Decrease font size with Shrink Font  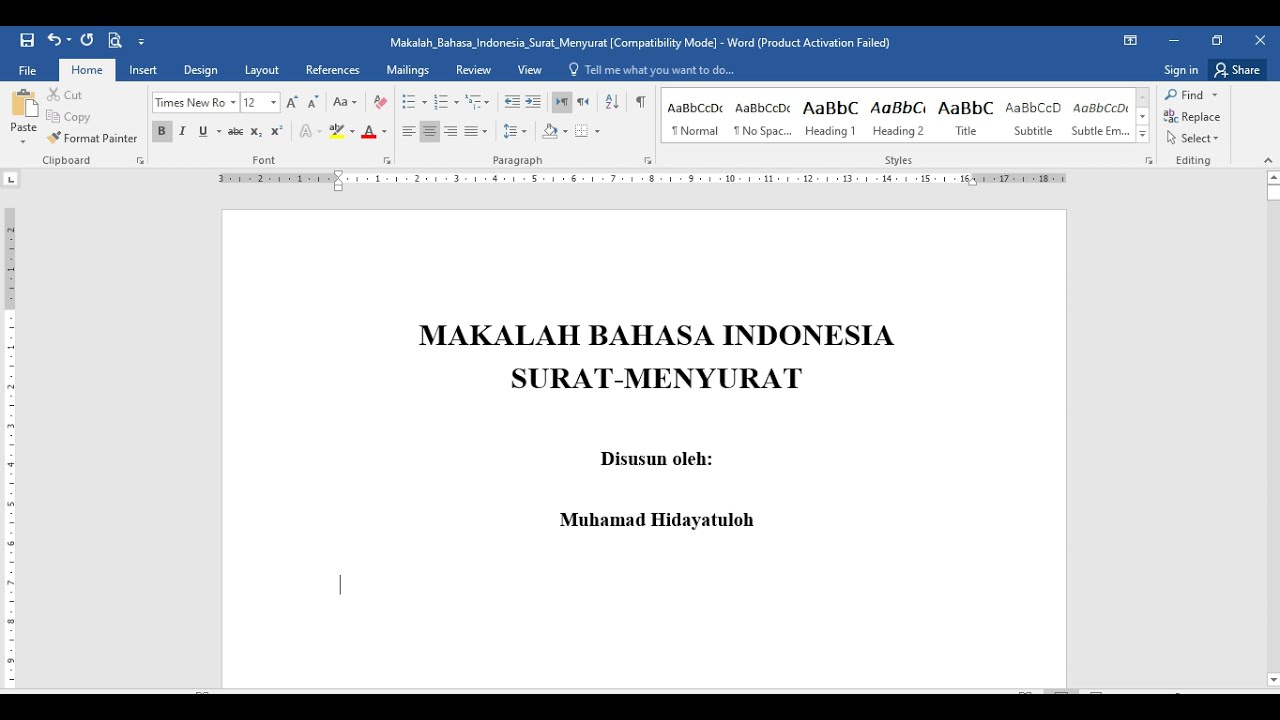312,102
